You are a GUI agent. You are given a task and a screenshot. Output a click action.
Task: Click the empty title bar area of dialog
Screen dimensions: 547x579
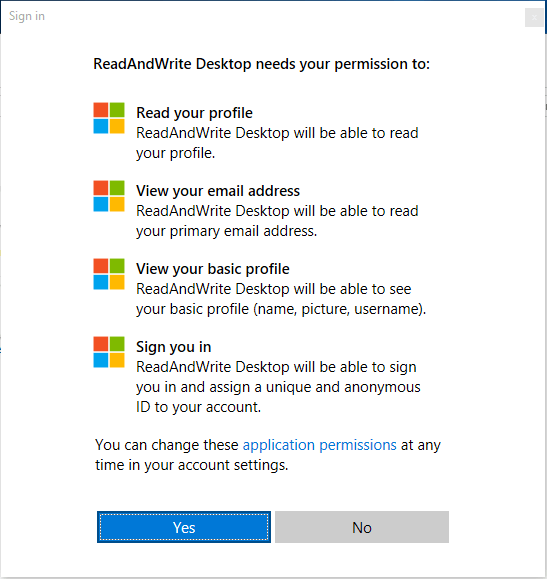point(284,17)
